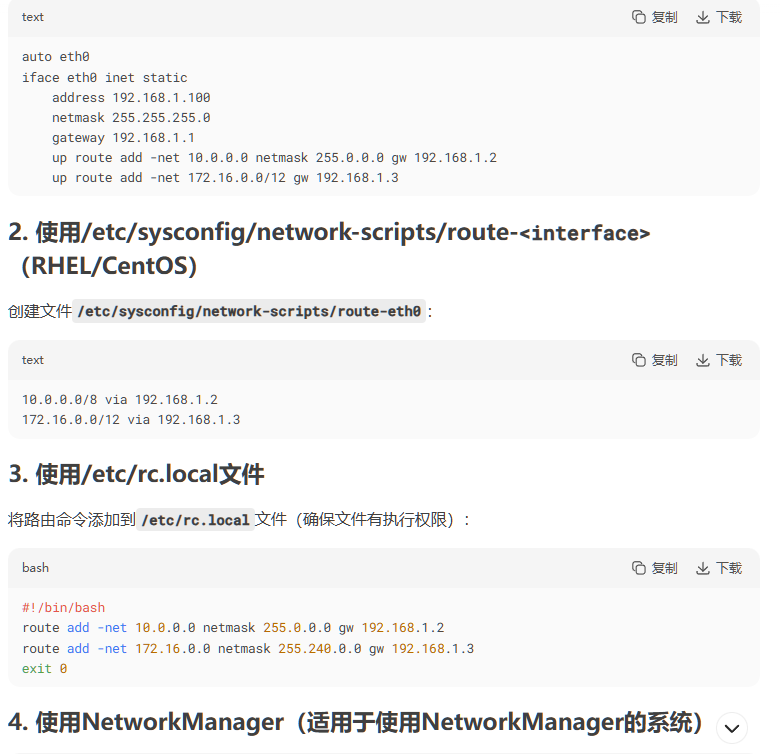
Task: Download the rc.local bash script
Action: [x=719, y=568]
